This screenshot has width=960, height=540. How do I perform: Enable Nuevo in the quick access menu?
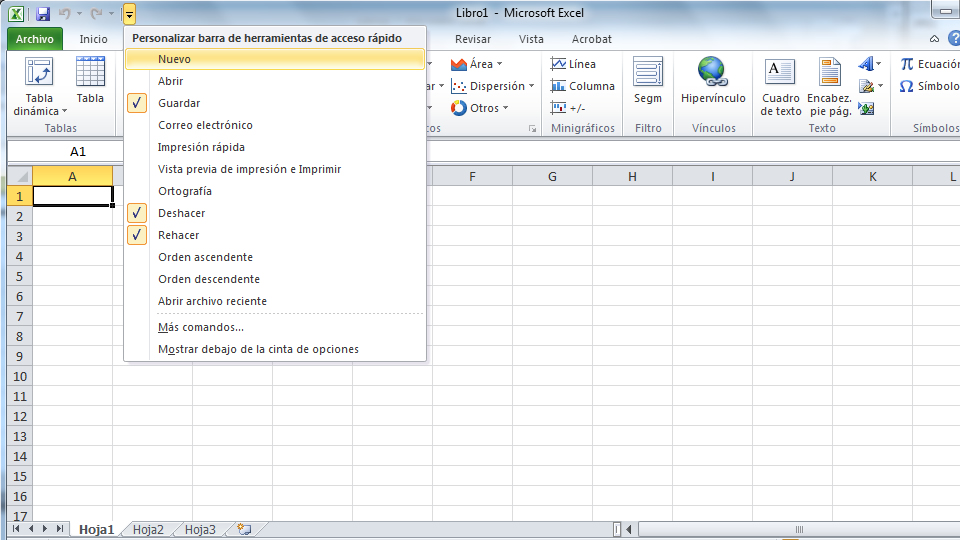pos(276,59)
